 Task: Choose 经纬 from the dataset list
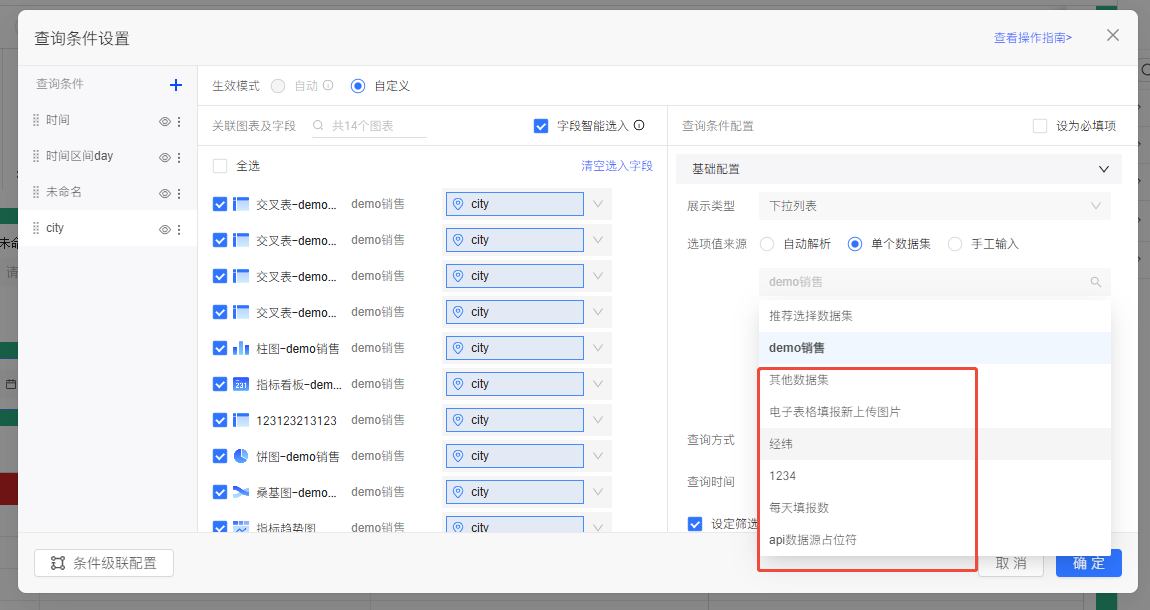781,444
